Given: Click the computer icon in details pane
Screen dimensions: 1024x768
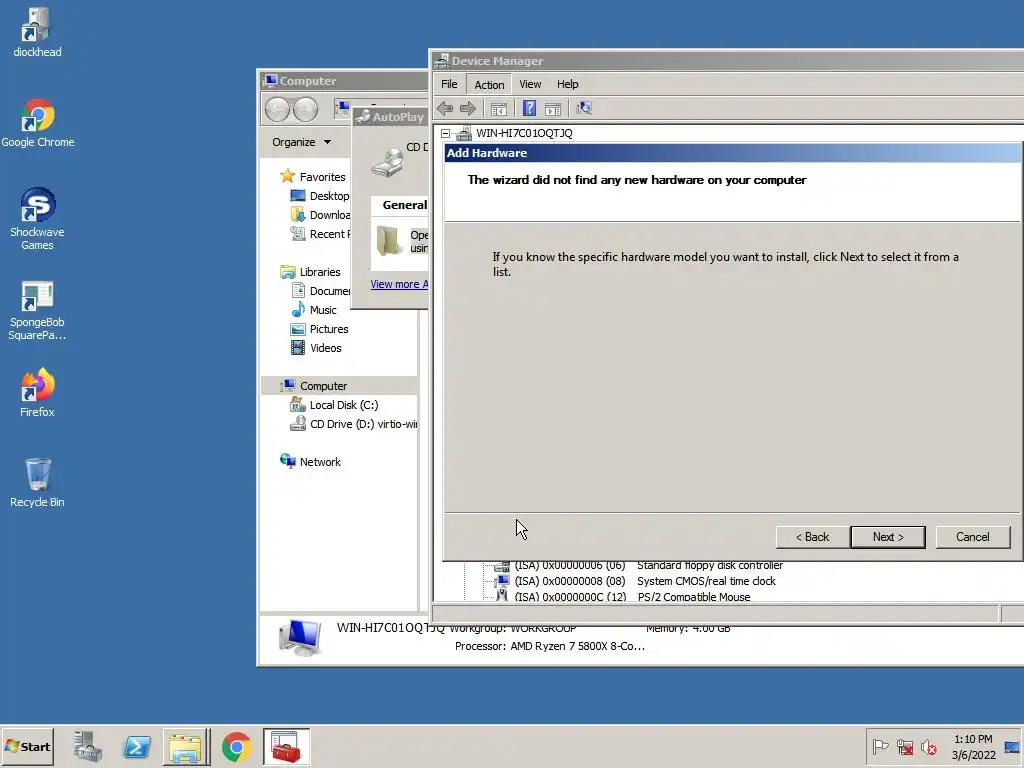Looking at the screenshot, I should (300, 637).
